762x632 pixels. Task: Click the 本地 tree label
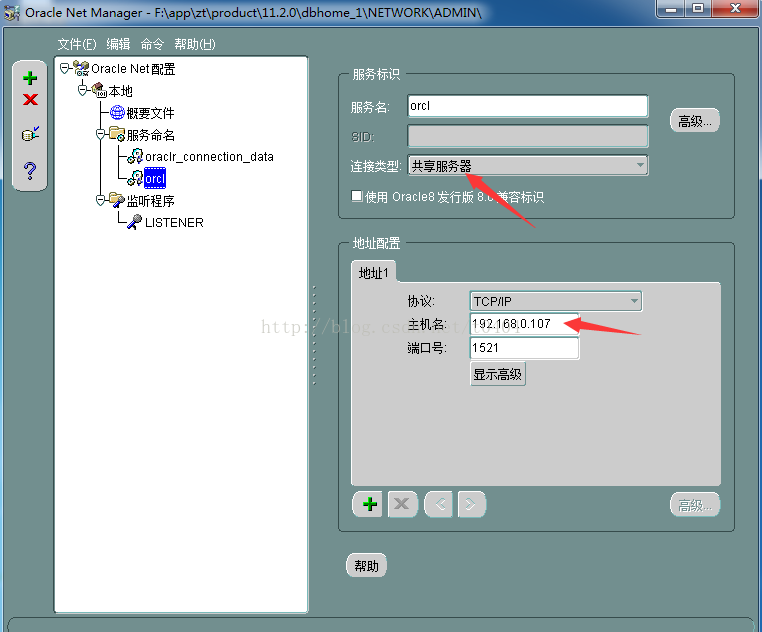[120, 91]
